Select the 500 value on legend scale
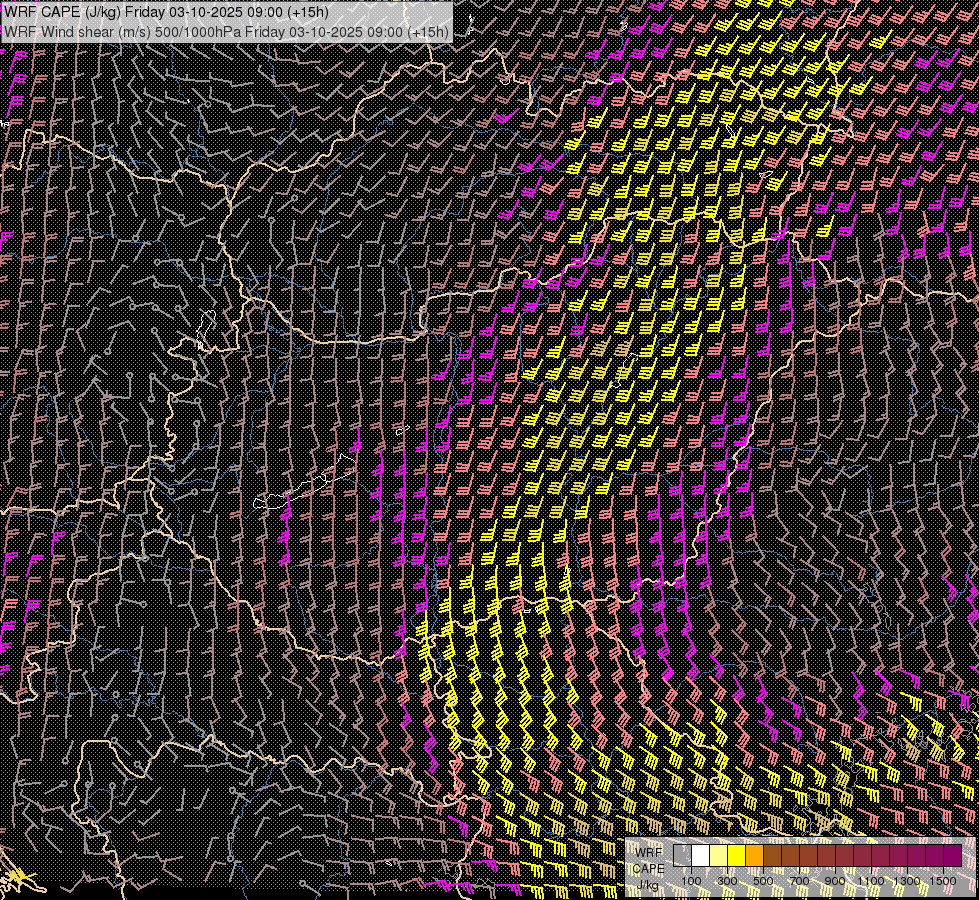Image resolution: width=979 pixels, height=900 pixels. pos(763,880)
